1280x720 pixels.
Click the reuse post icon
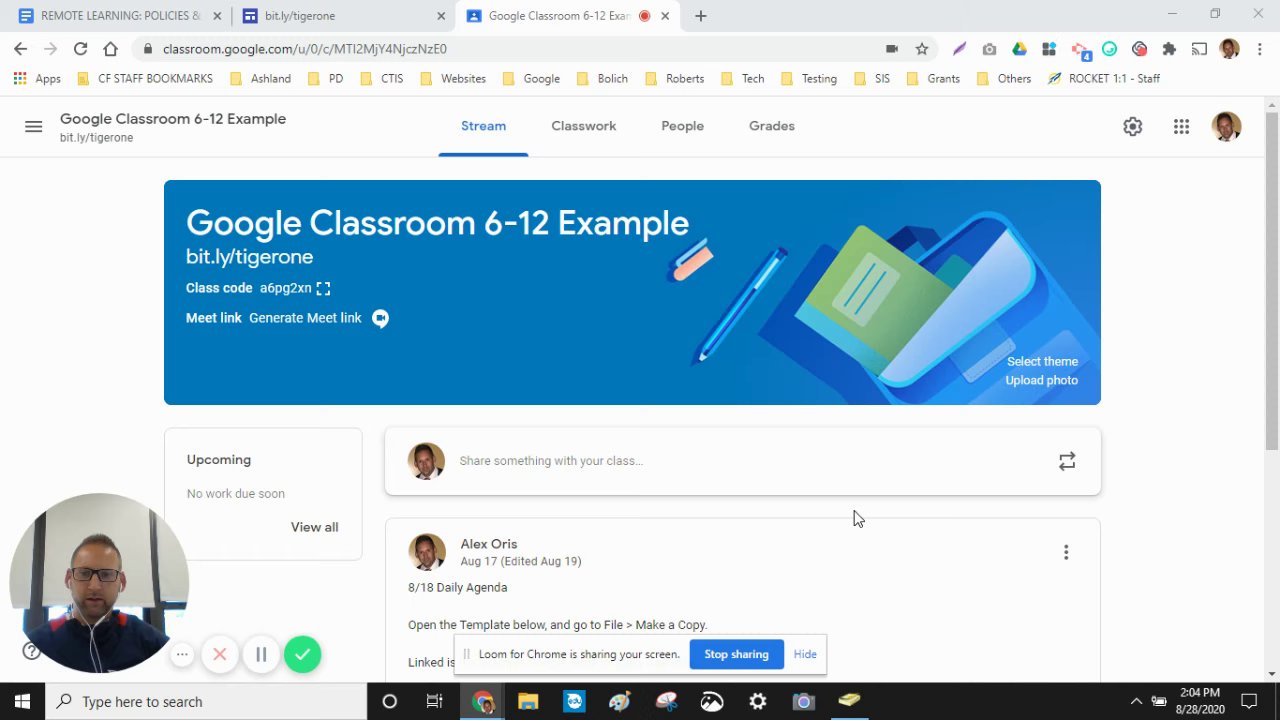click(x=1067, y=461)
